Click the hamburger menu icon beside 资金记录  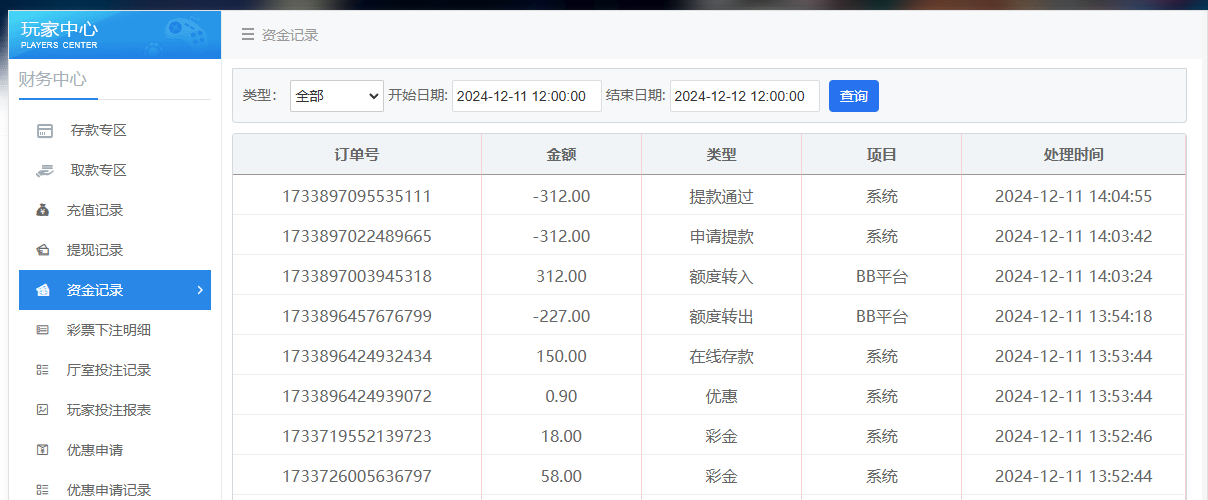247,35
